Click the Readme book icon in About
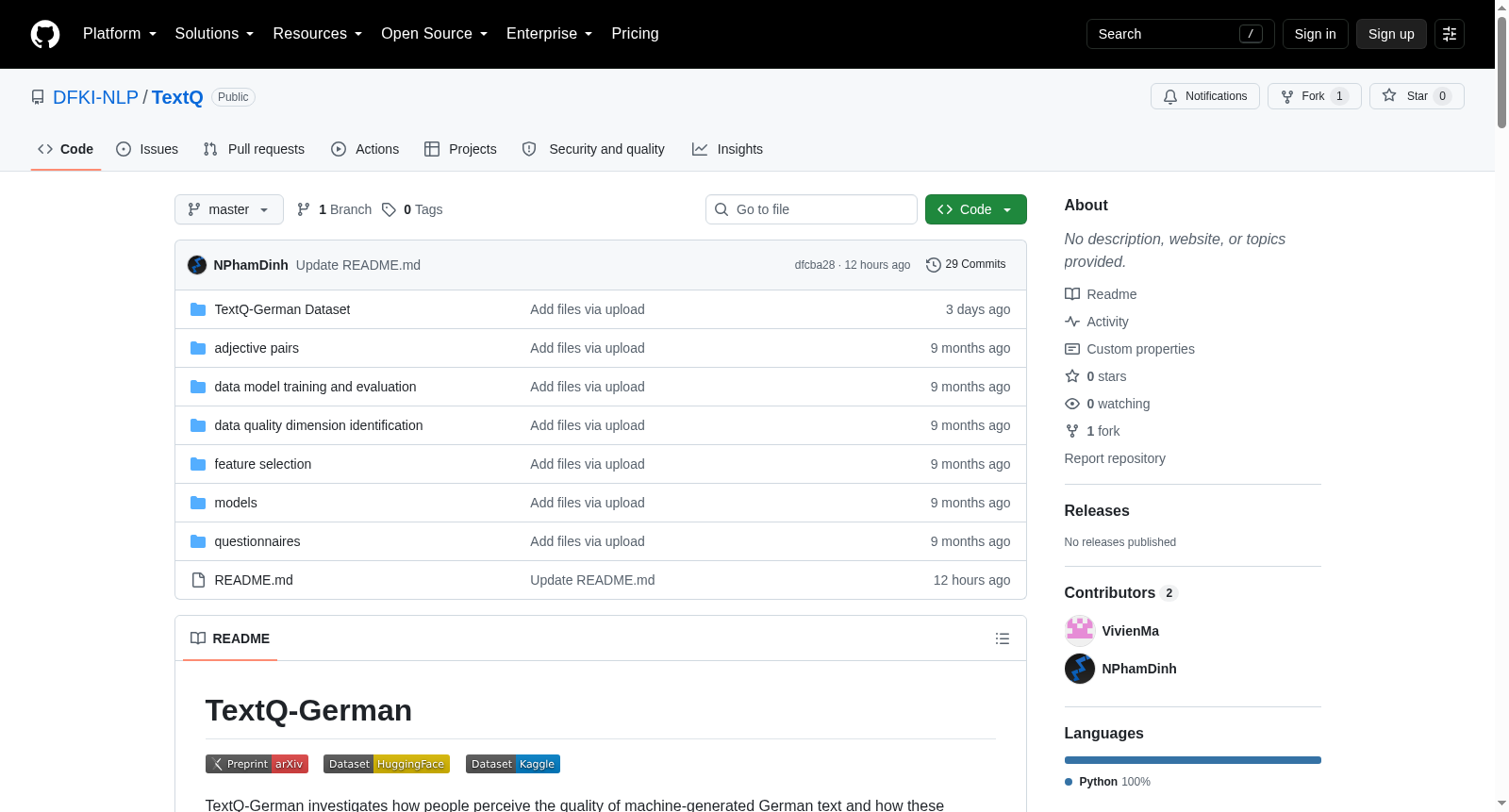This screenshot has height=812, width=1509. click(1072, 294)
